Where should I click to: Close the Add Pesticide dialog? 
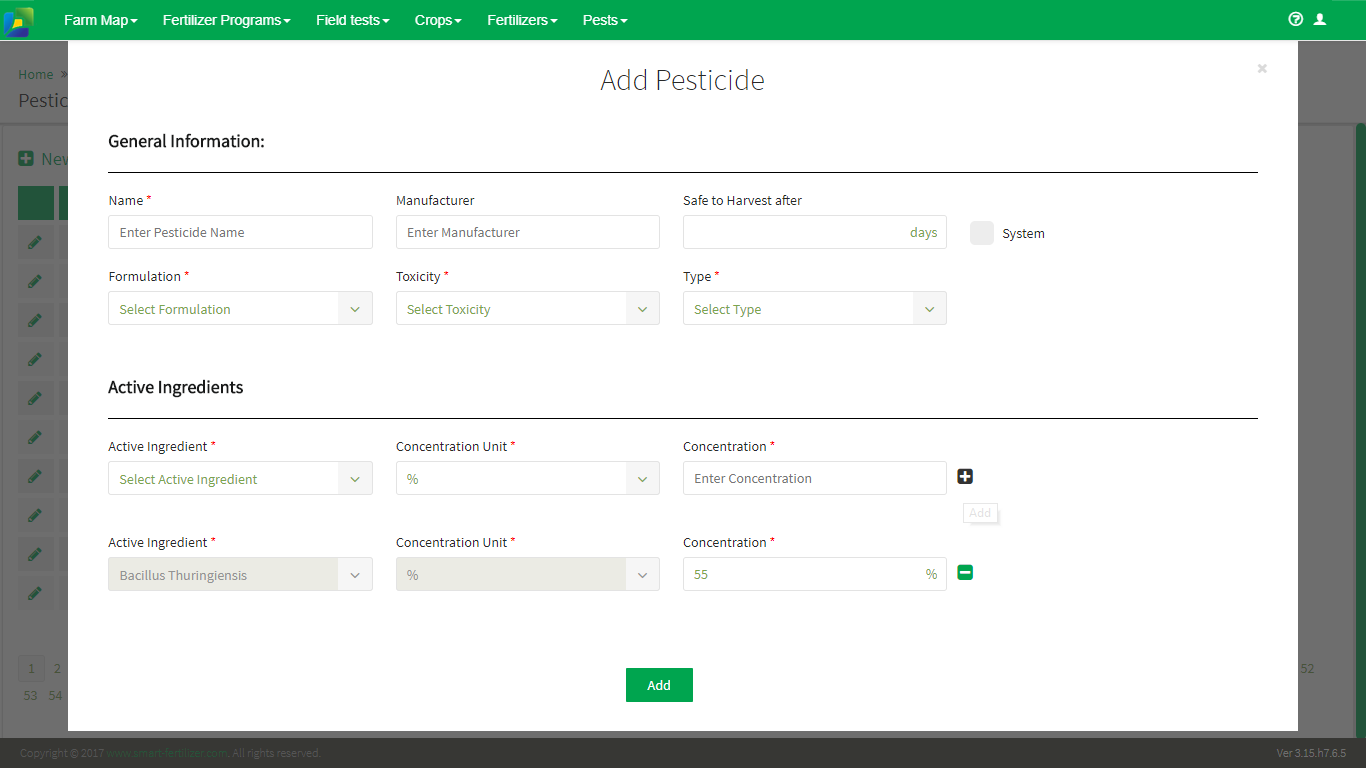(x=1262, y=68)
